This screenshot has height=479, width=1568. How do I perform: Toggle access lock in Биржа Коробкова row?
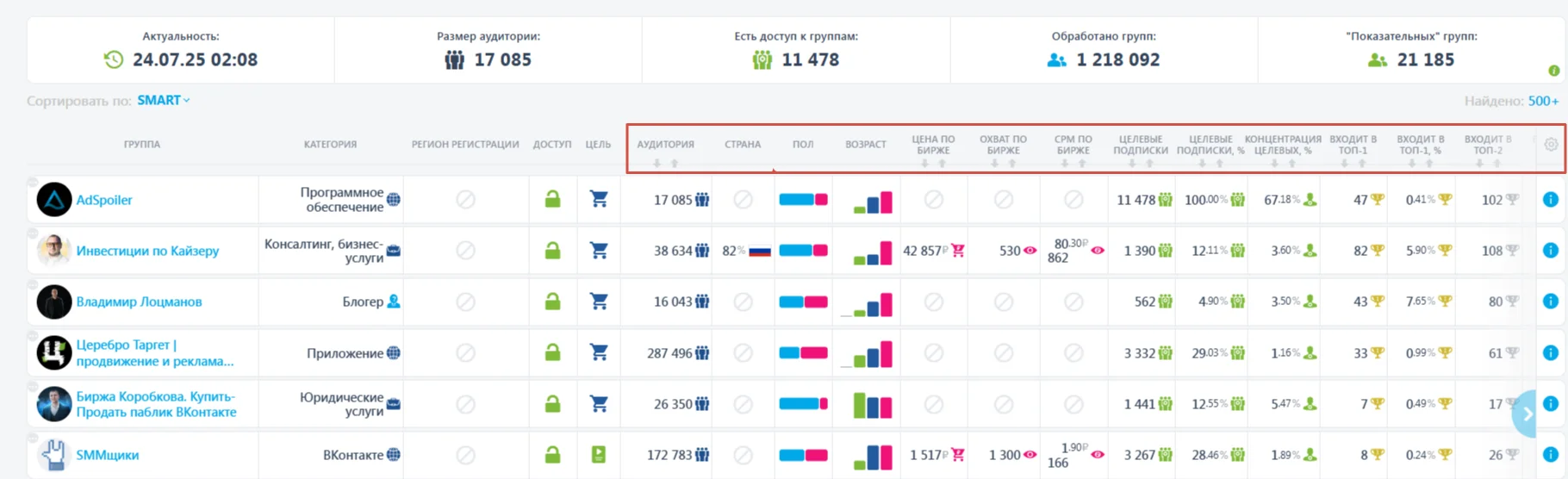click(x=552, y=404)
